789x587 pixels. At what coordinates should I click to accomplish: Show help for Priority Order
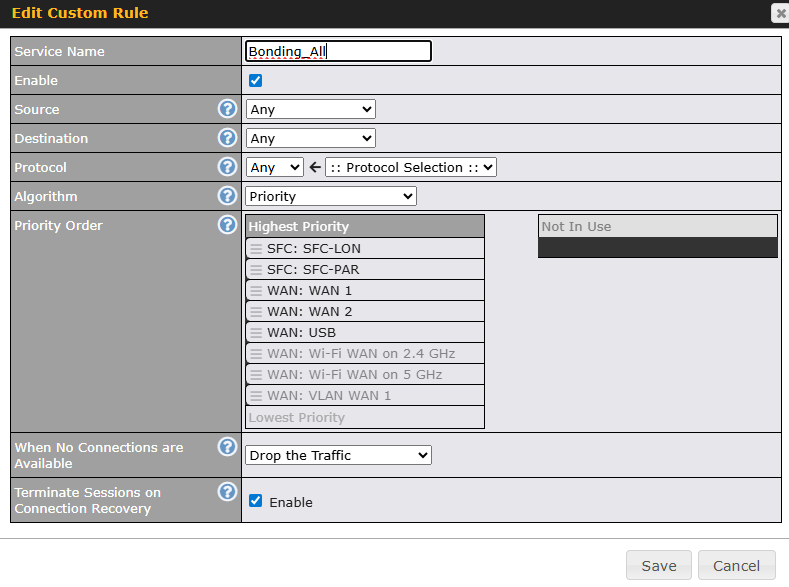pos(227,225)
